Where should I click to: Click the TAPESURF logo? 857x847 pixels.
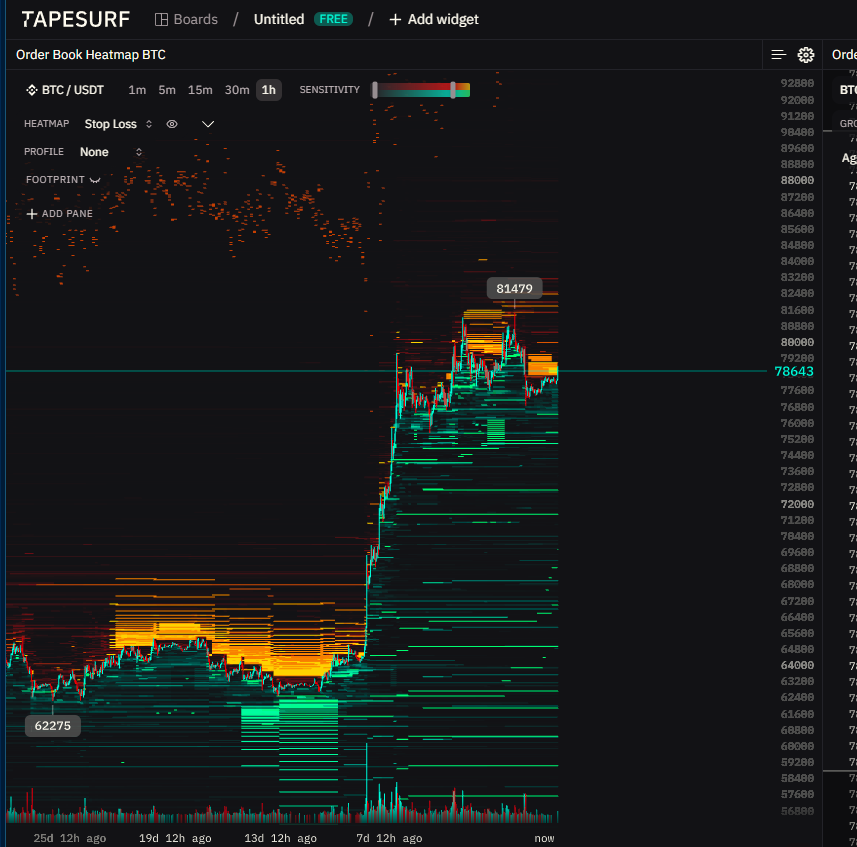[x=75, y=19]
